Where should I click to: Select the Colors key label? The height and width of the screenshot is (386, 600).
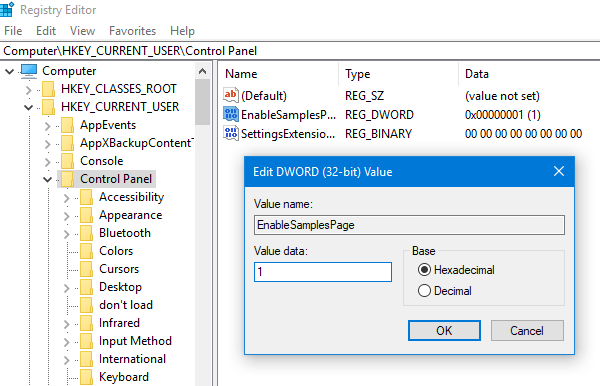pos(116,251)
